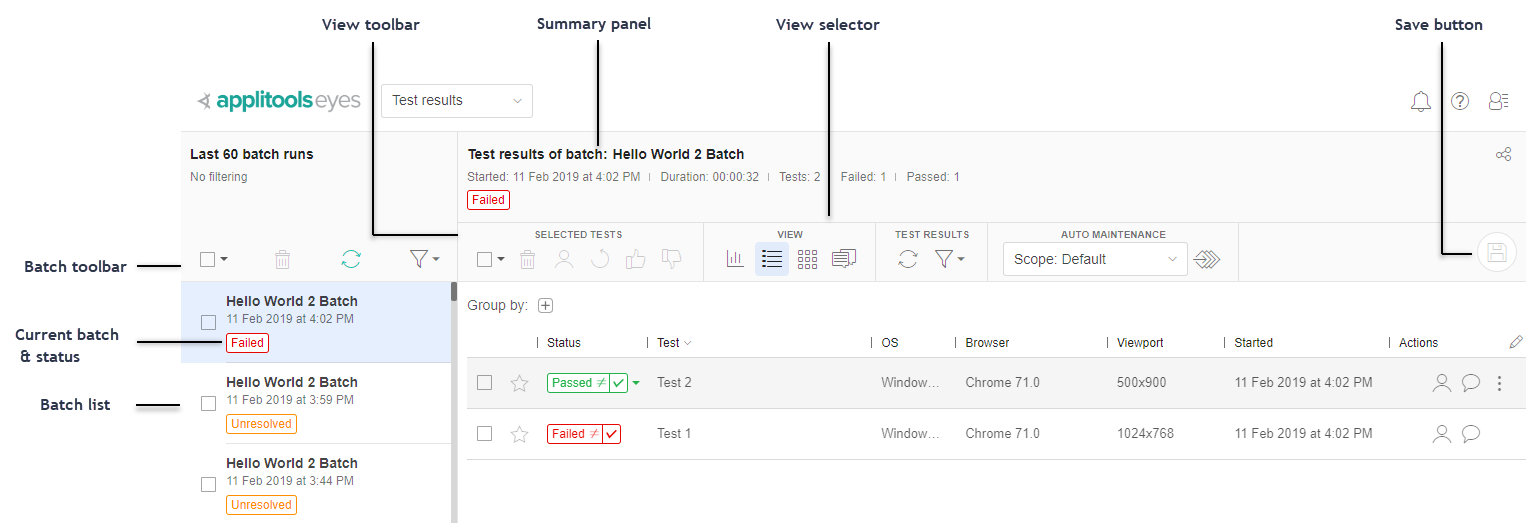This screenshot has width=1526, height=523.
Task: Sort by the Test column header
Action: pyautogui.click(x=668, y=343)
